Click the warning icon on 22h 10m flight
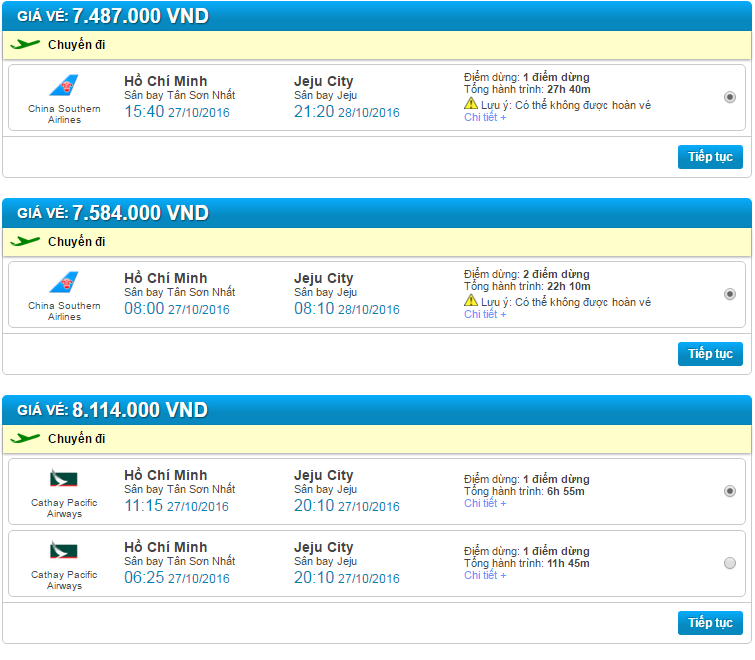 (x=471, y=300)
